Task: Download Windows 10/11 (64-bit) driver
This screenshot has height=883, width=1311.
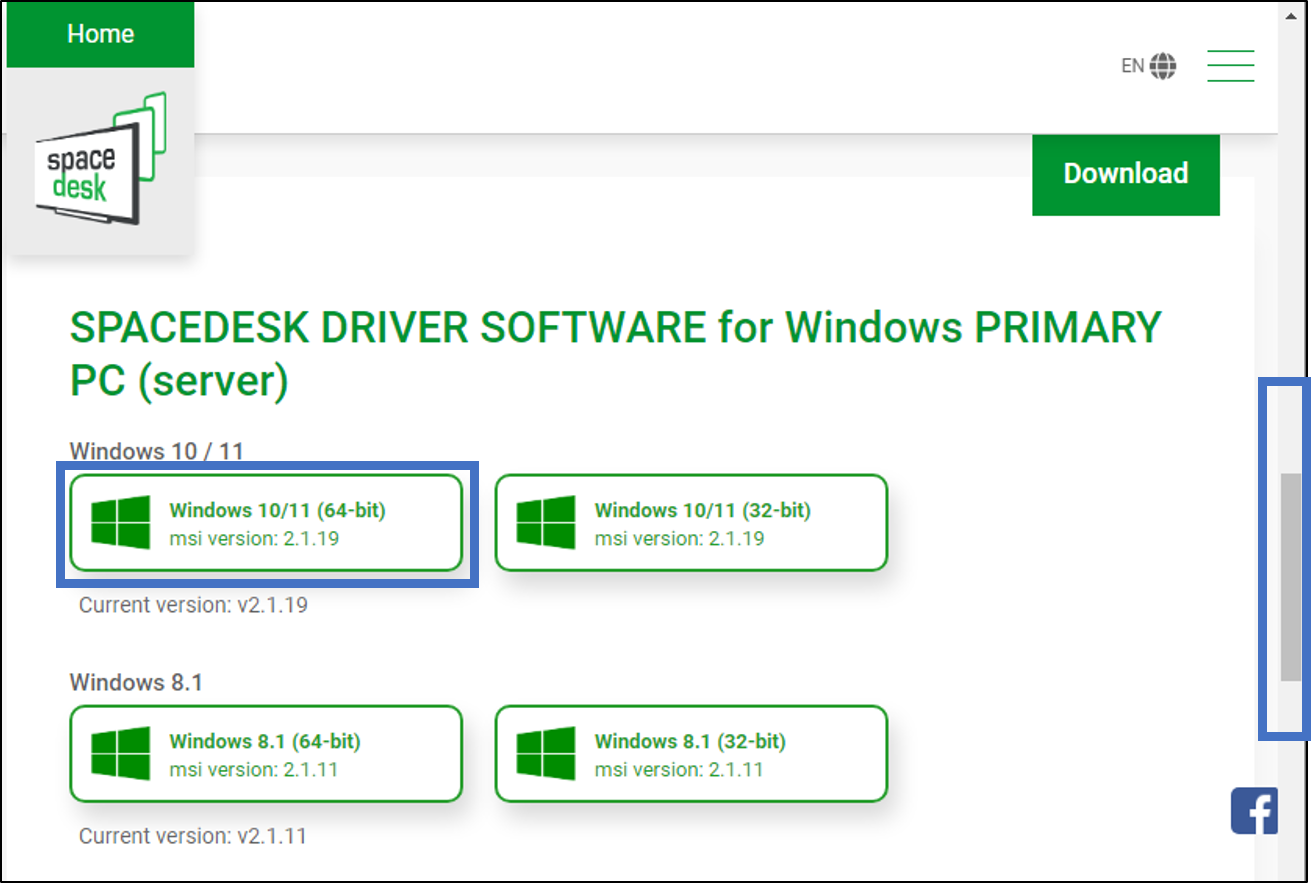Action: (x=266, y=523)
